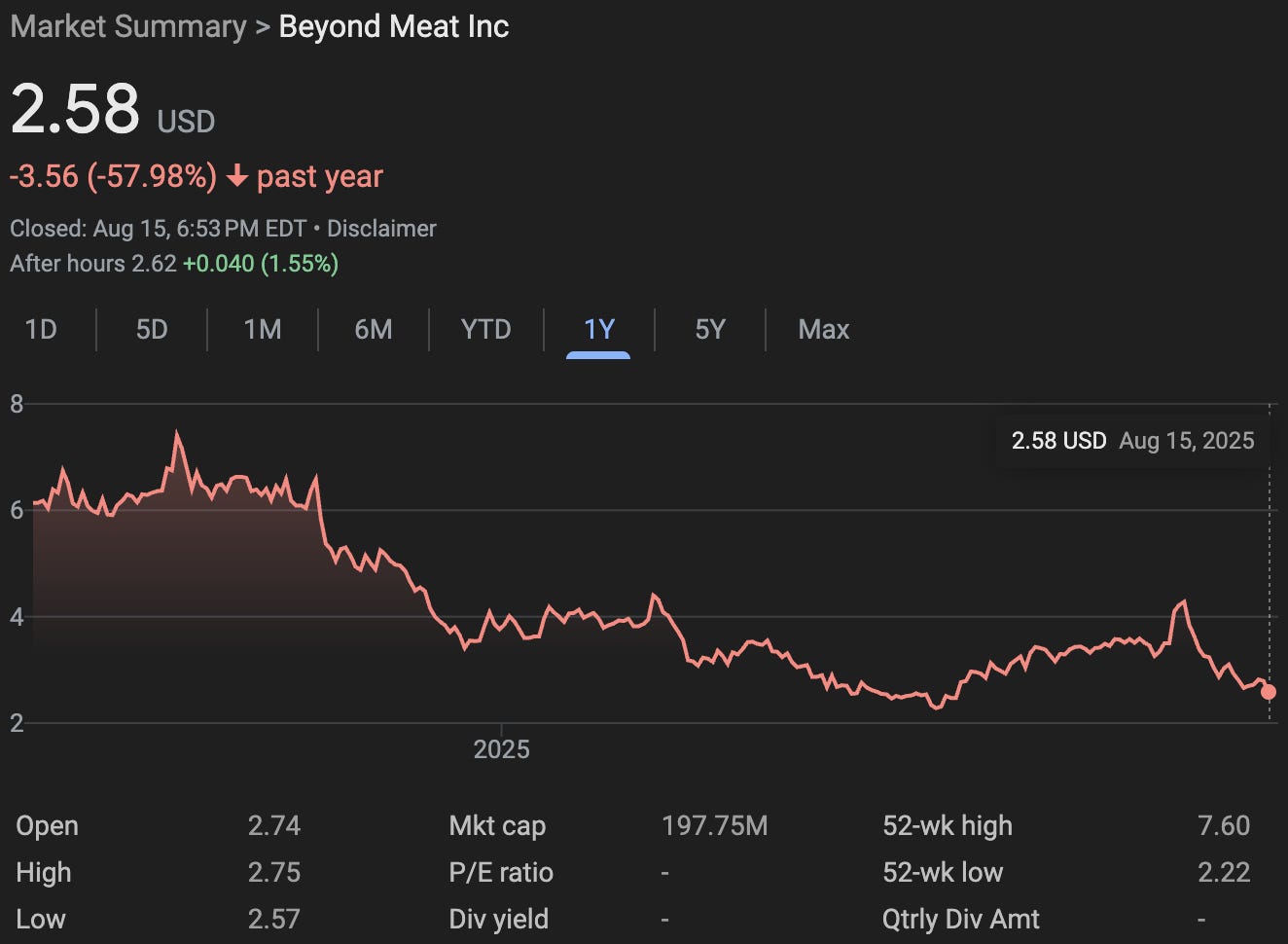Click the chart endpoint dot marker

tap(1269, 692)
